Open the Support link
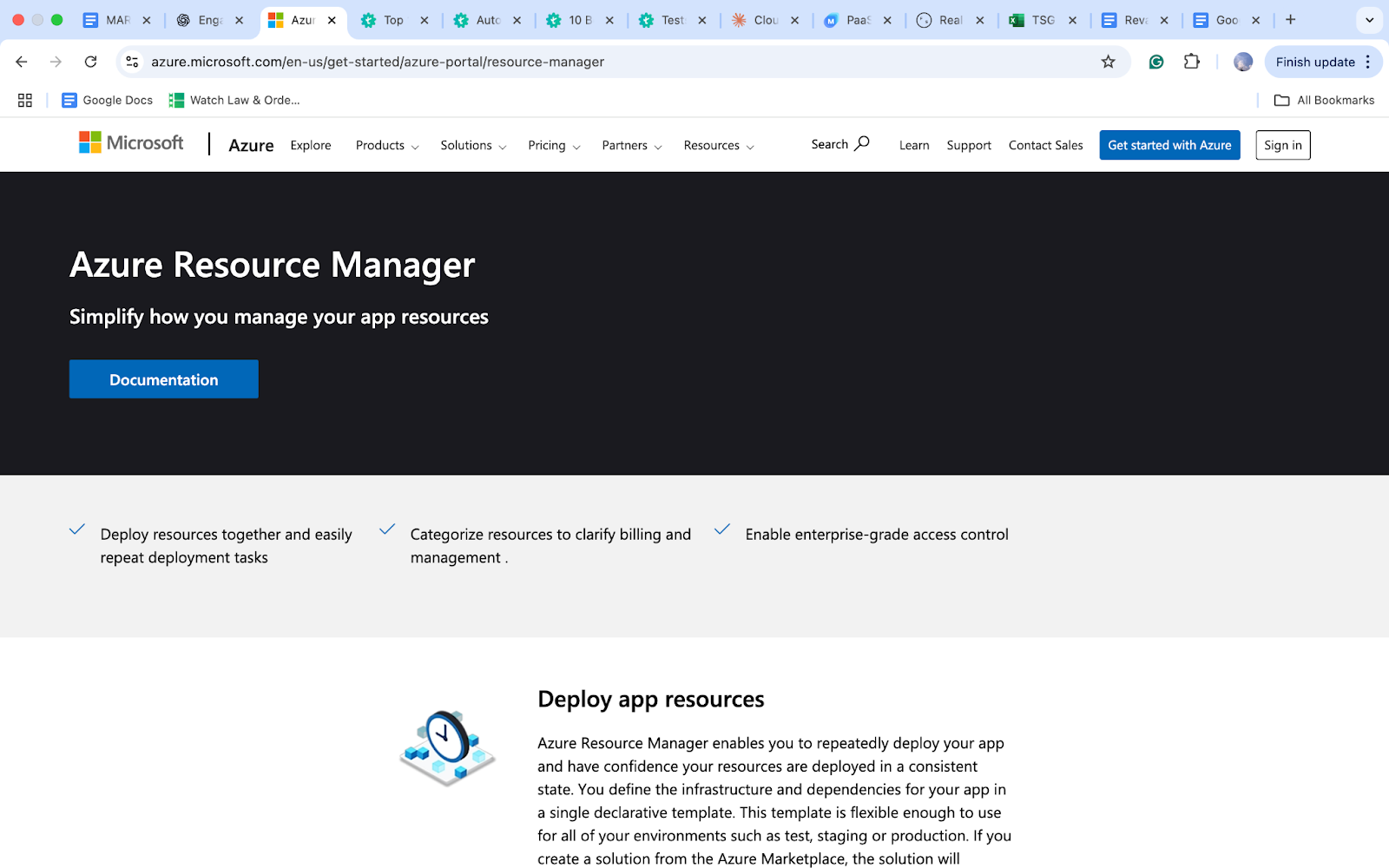The image size is (1389, 868). tap(969, 145)
